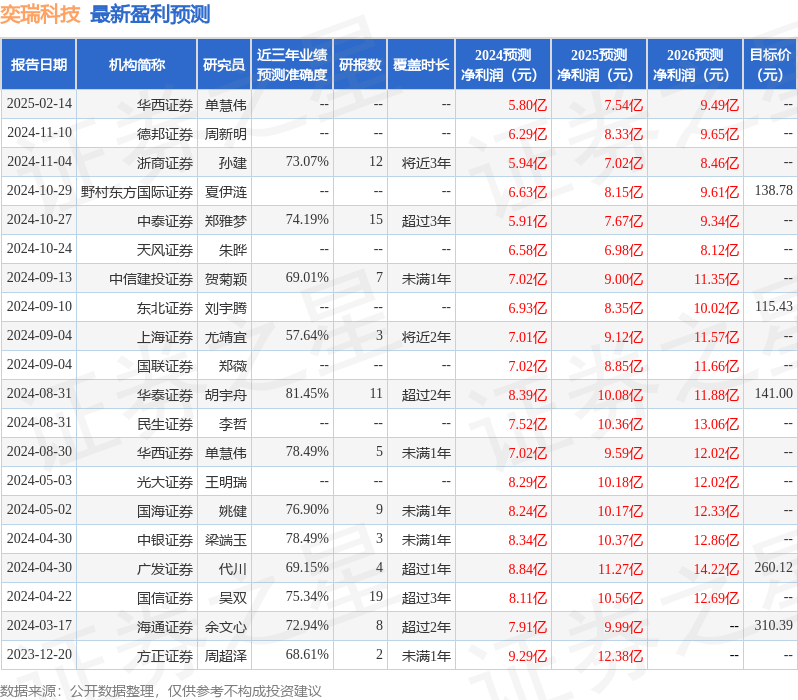Select accuracy value 75.34%
Image resolution: width=798 pixels, height=700 pixels.
click(x=307, y=597)
